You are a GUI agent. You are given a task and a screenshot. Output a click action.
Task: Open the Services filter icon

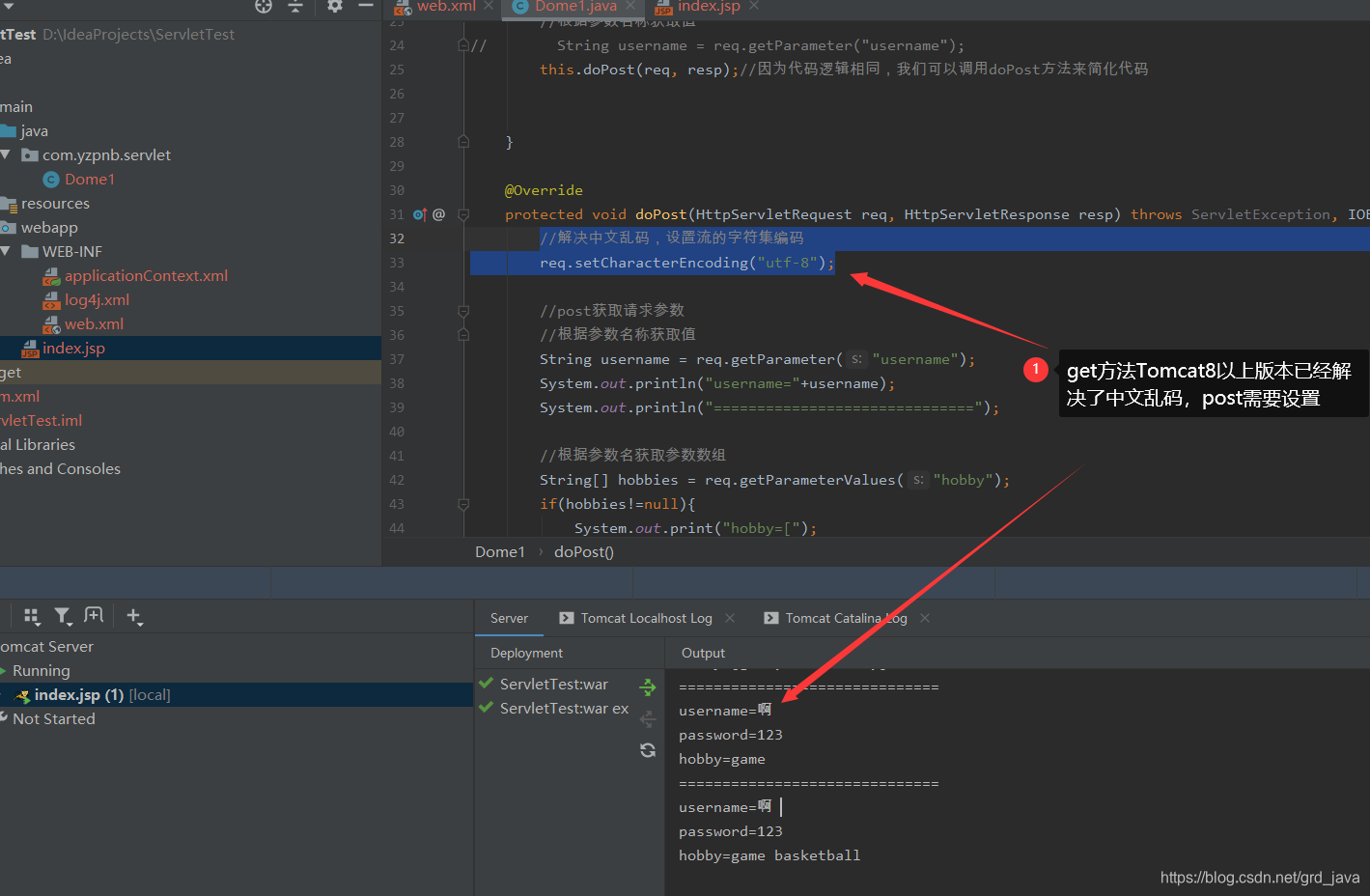pyautogui.click(x=63, y=616)
